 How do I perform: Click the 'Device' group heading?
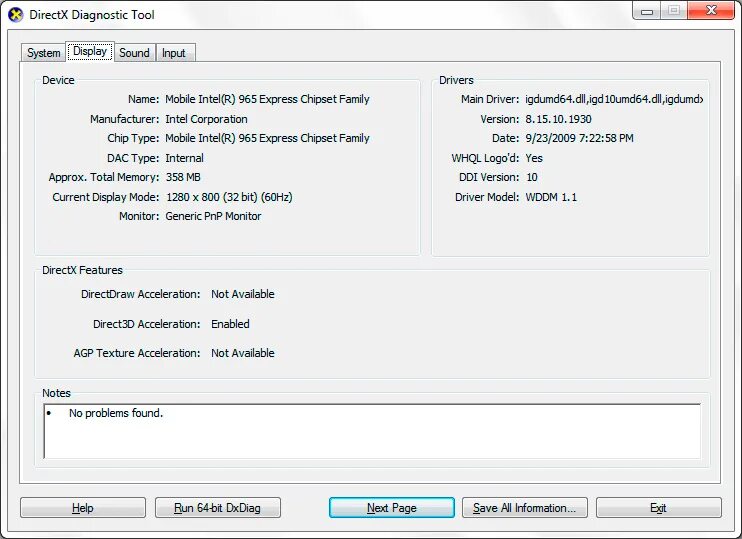point(58,80)
